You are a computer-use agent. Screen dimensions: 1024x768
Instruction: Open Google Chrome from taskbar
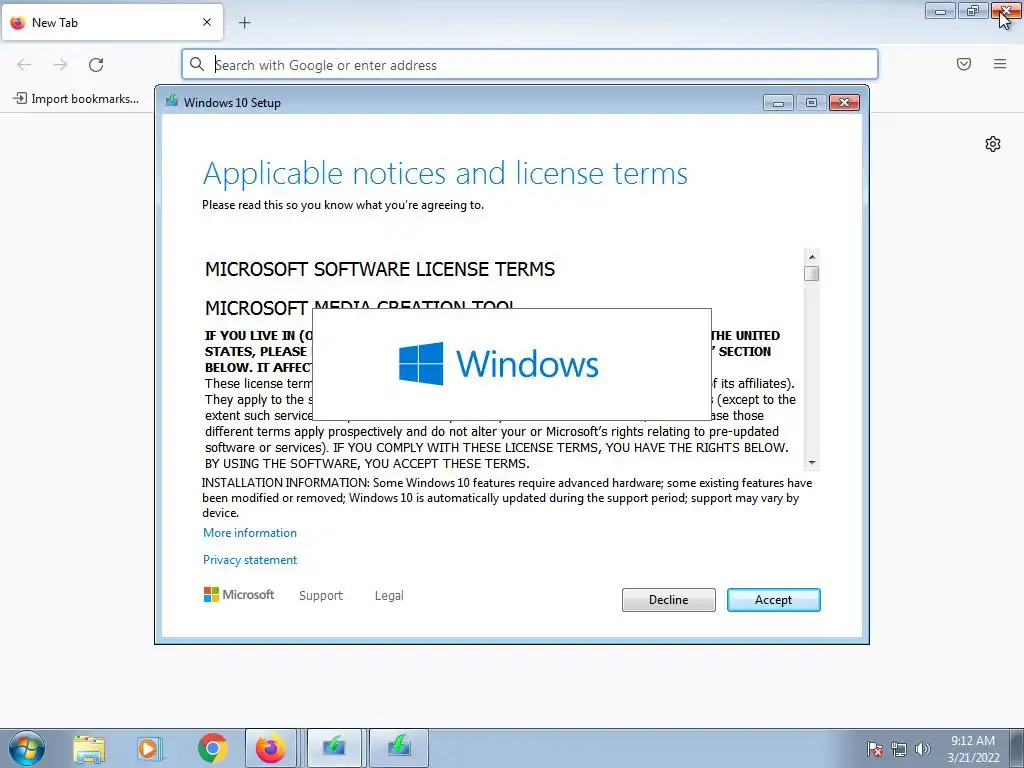click(x=212, y=748)
